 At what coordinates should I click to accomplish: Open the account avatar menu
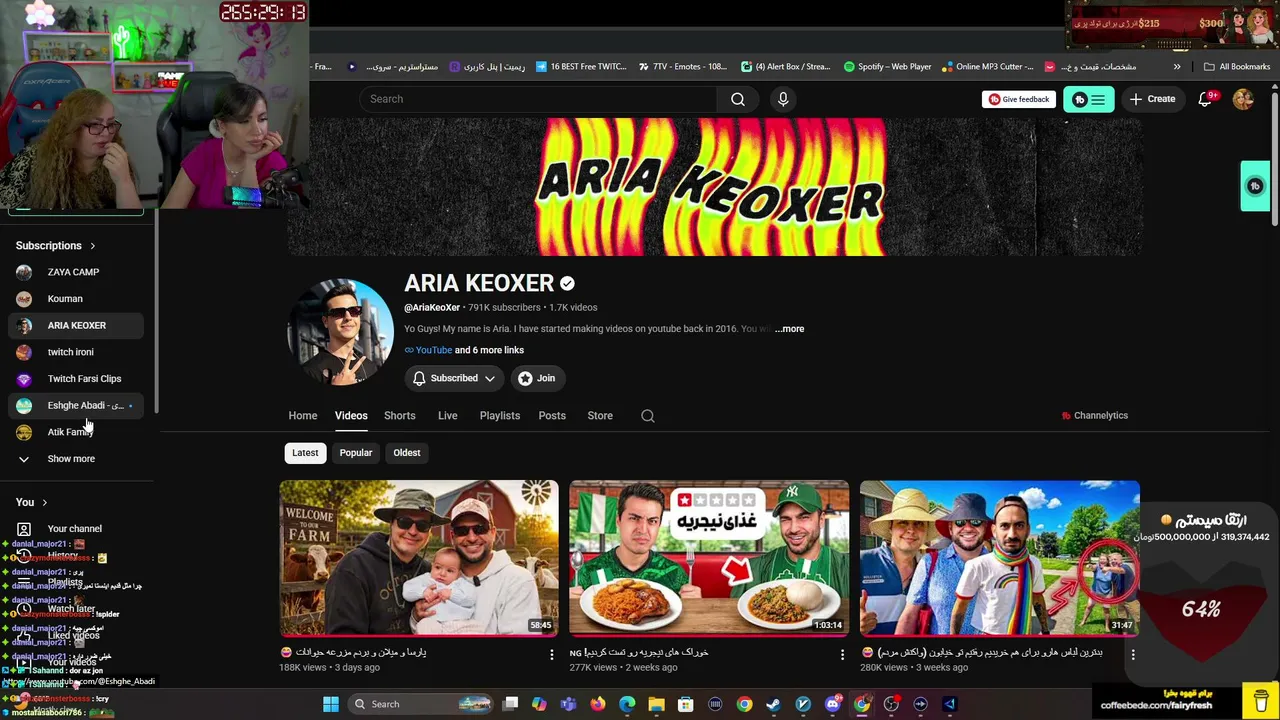pyautogui.click(x=1243, y=99)
